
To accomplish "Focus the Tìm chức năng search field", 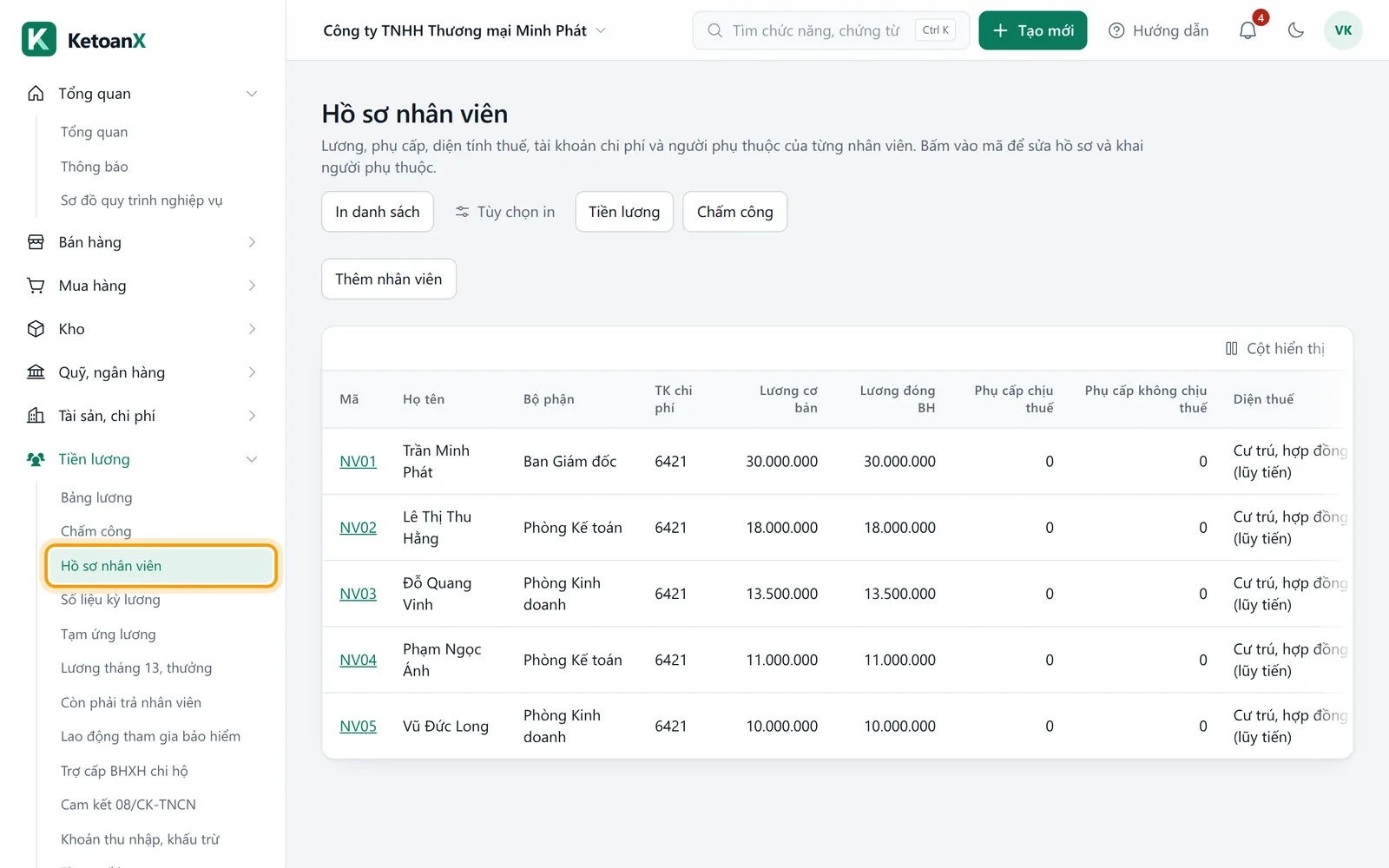I will click(x=831, y=30).
